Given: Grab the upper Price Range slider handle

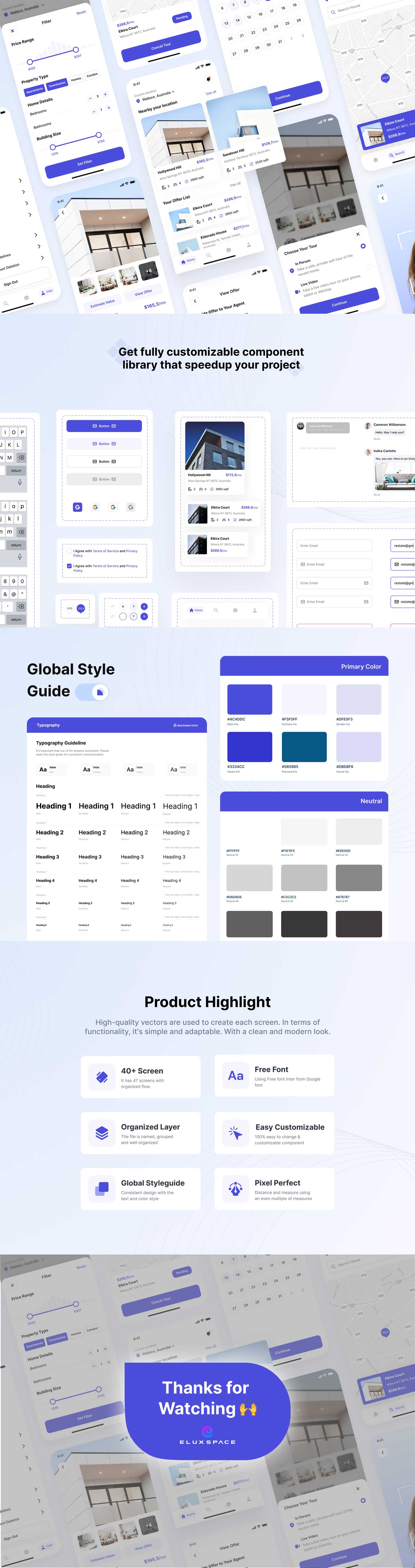Looking at the screenshot, I should pyautogui.click(x=76, y=50).
